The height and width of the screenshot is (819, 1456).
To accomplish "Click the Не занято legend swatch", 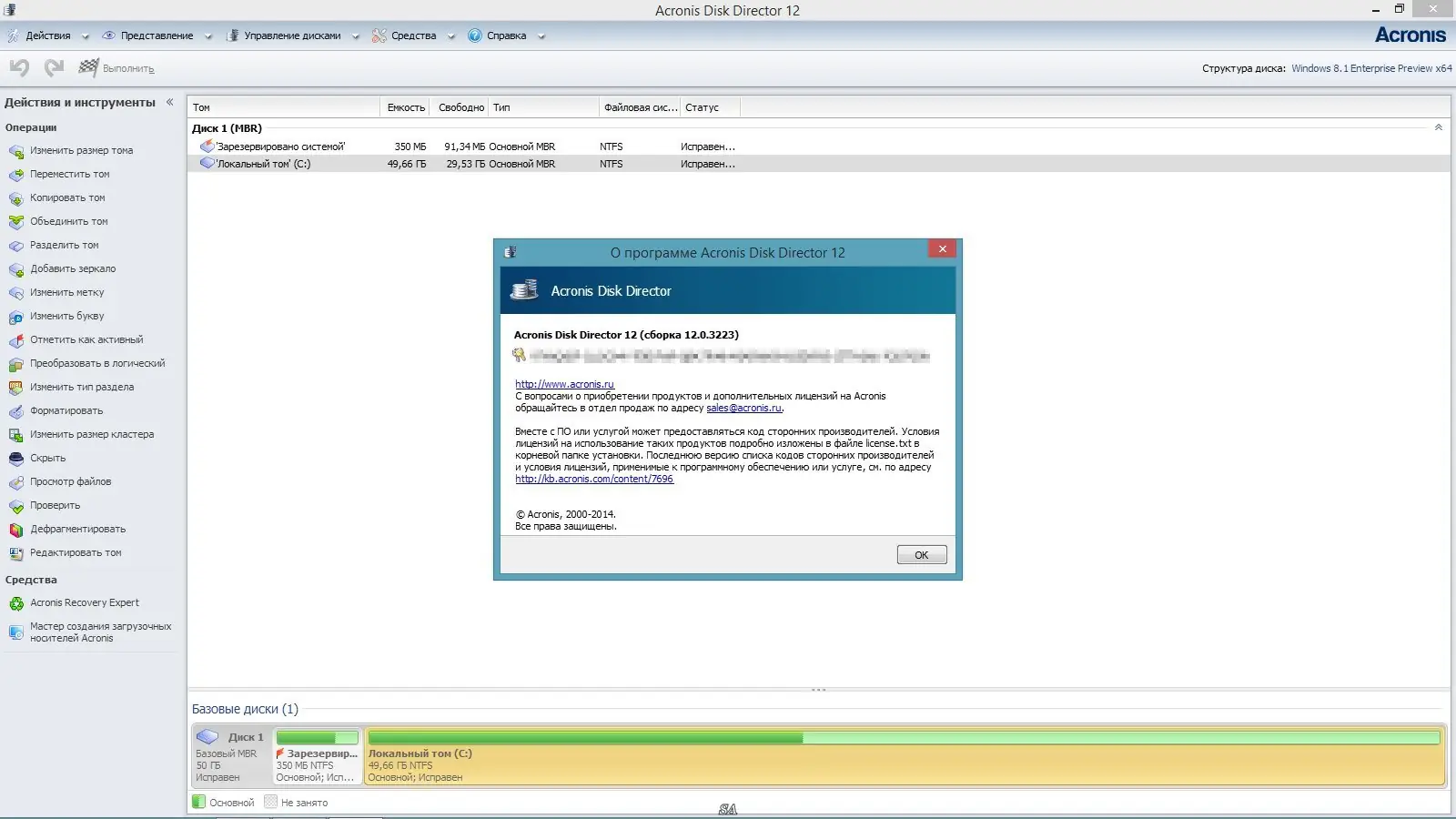I will 270,802.
